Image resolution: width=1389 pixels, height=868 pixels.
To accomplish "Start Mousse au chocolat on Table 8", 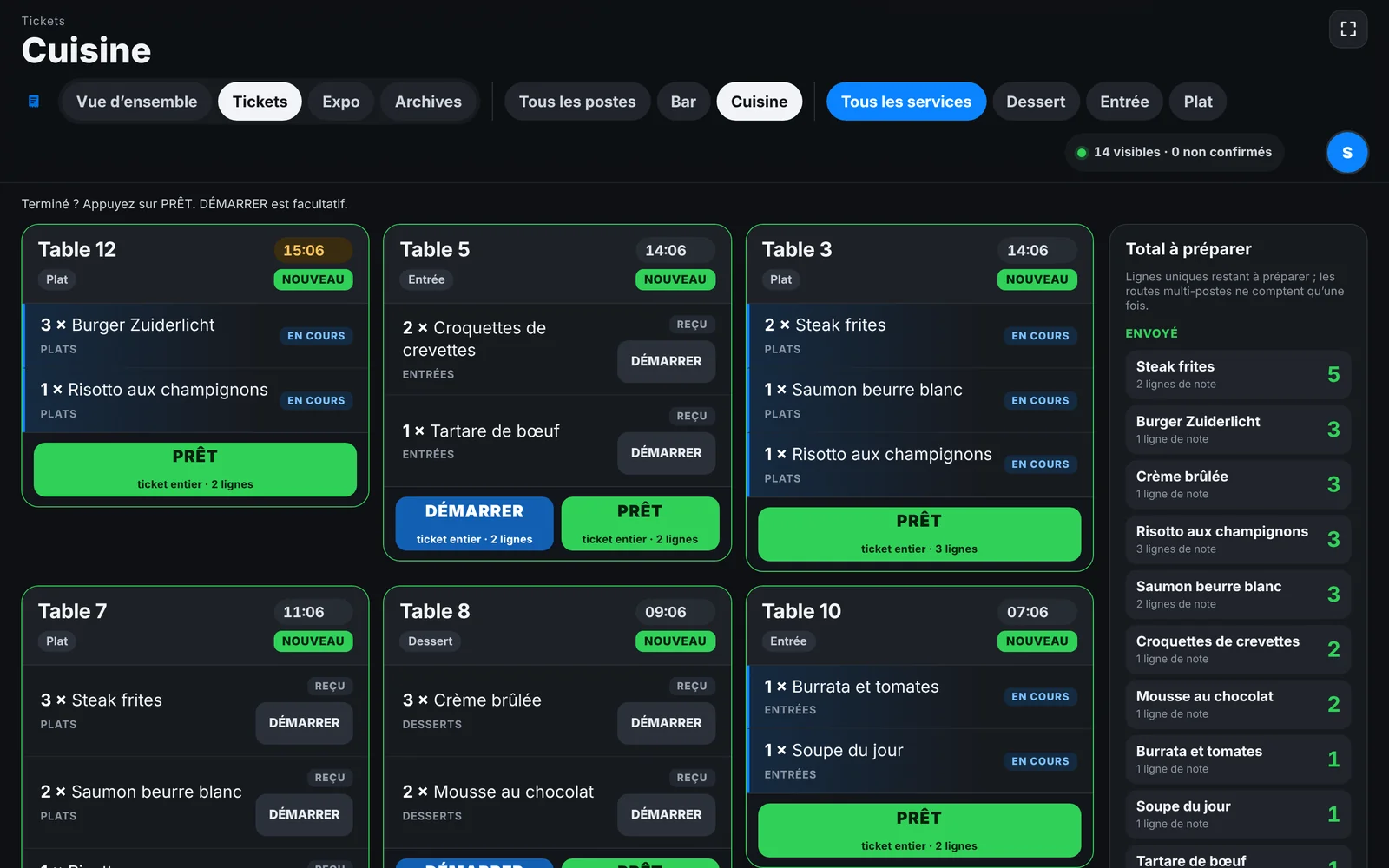I will [666, 814].
